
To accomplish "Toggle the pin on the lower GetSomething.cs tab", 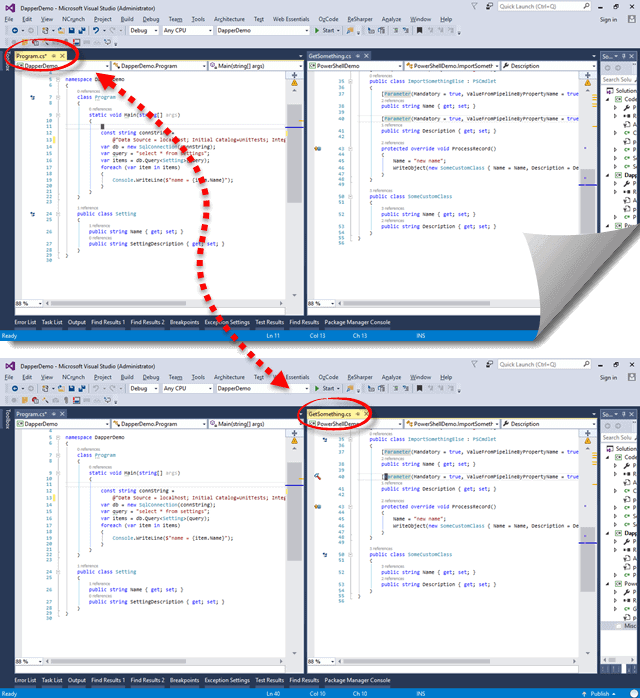I will click(358, 413).
